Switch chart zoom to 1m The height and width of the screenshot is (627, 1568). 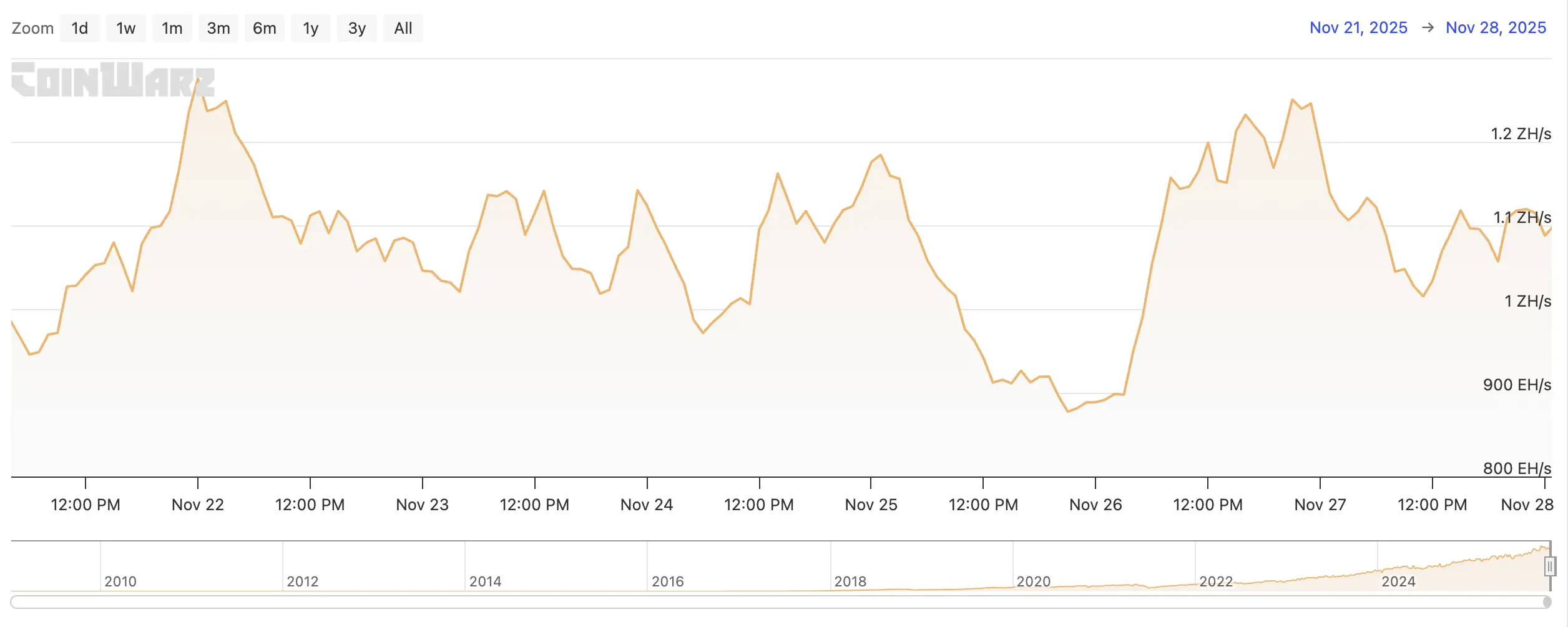[172, 28]
